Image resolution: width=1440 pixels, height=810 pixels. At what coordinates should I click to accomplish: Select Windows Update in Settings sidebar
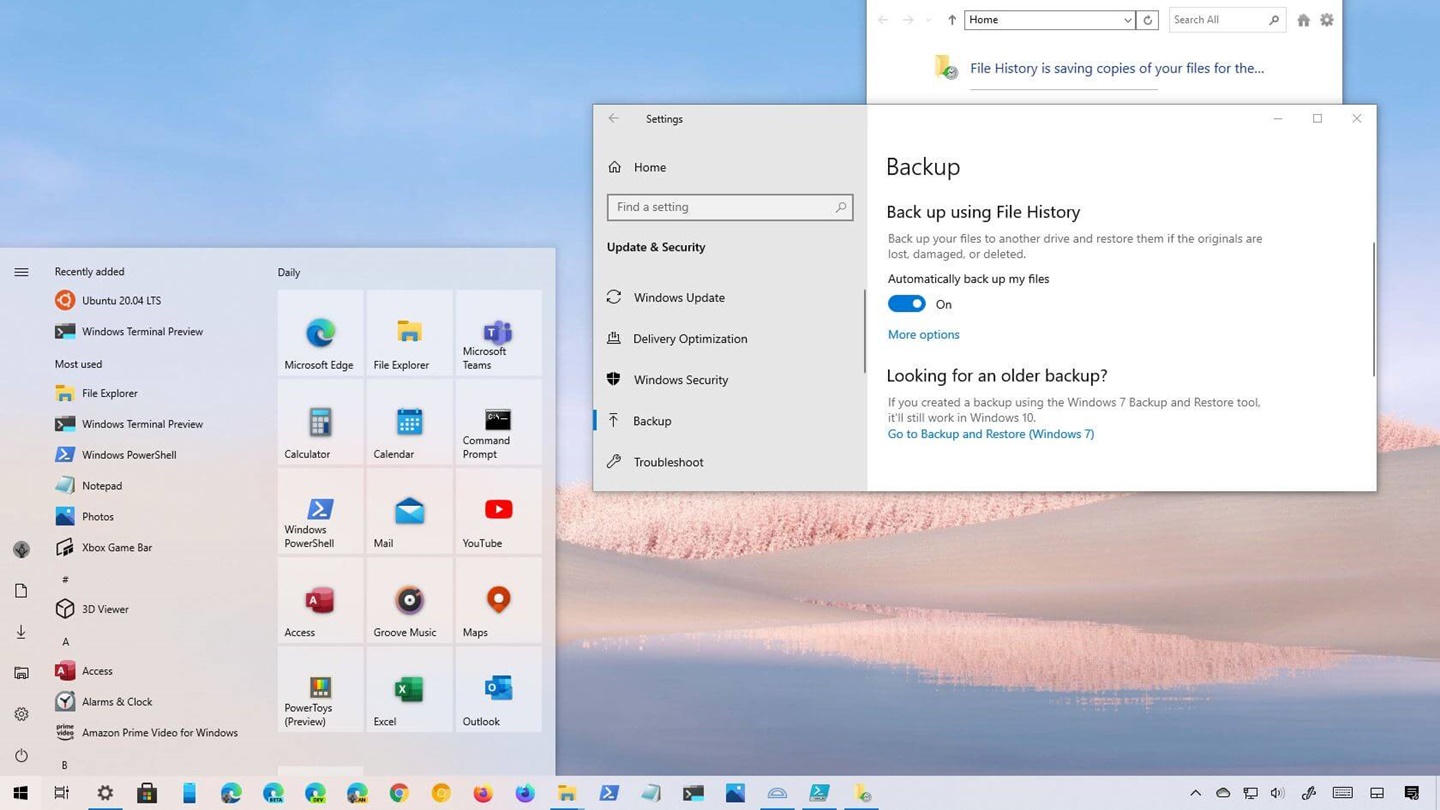click(x=679, y=297)
